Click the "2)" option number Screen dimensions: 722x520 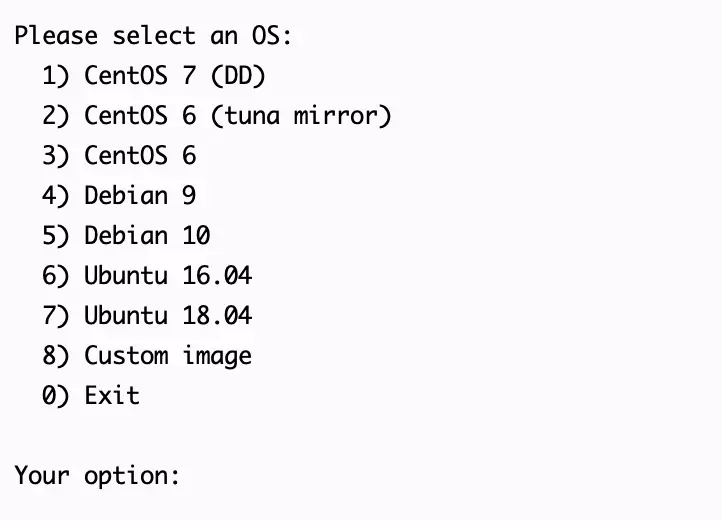point(56,116)
